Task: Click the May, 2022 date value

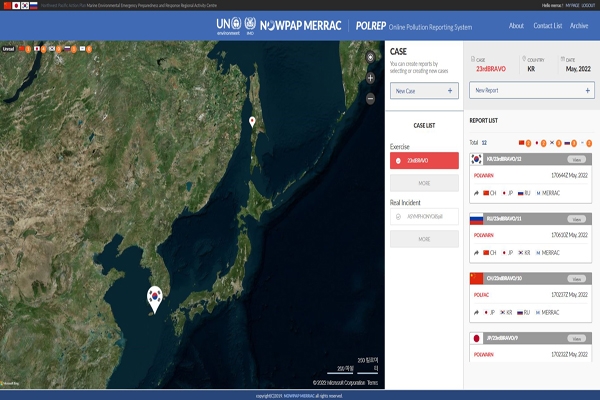Action: coord(578,69)
